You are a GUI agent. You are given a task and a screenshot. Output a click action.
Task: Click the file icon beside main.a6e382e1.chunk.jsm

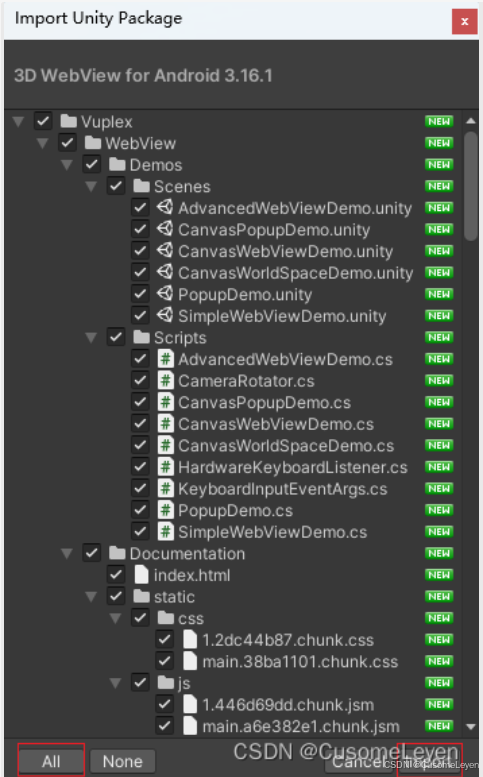pos(190,726)
